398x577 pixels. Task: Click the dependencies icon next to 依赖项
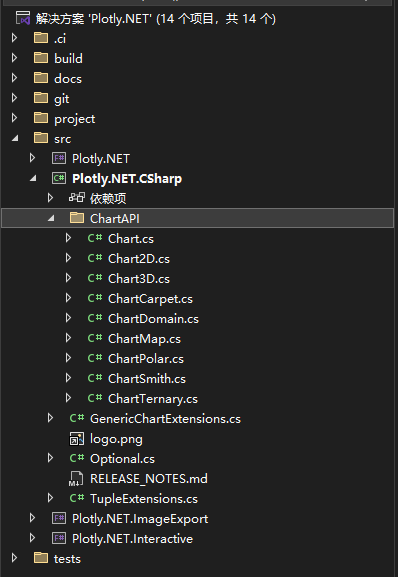coord(77,198)
